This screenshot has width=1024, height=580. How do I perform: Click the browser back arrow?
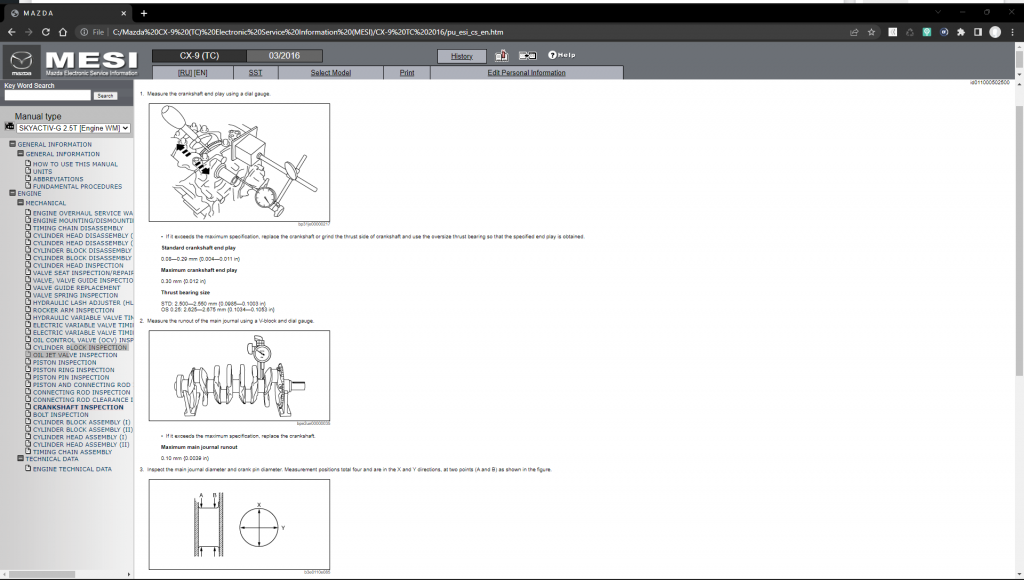[11, 32]
